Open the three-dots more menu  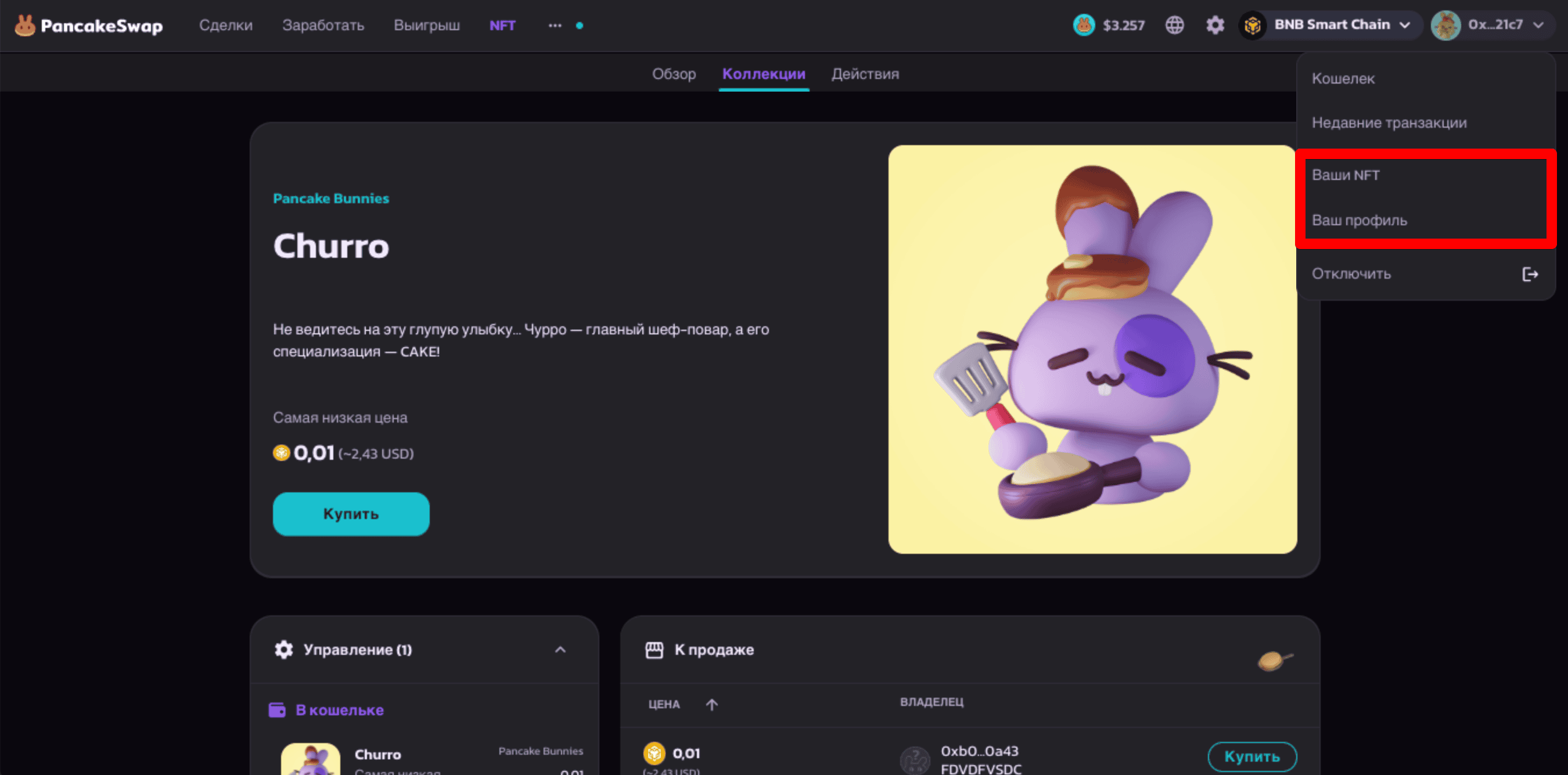(x=555, y=26)
